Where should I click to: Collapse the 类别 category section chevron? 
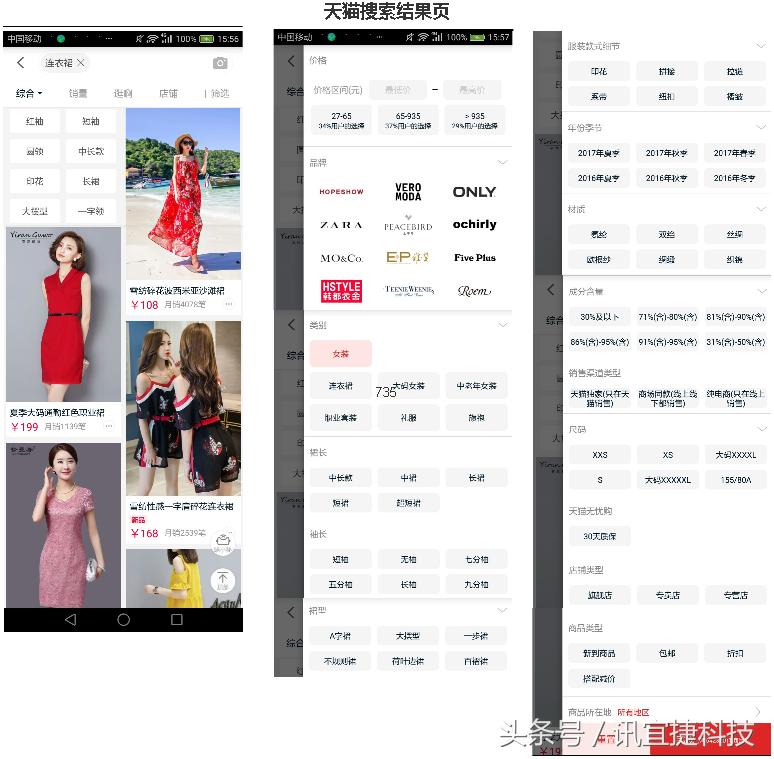(503, 325)
